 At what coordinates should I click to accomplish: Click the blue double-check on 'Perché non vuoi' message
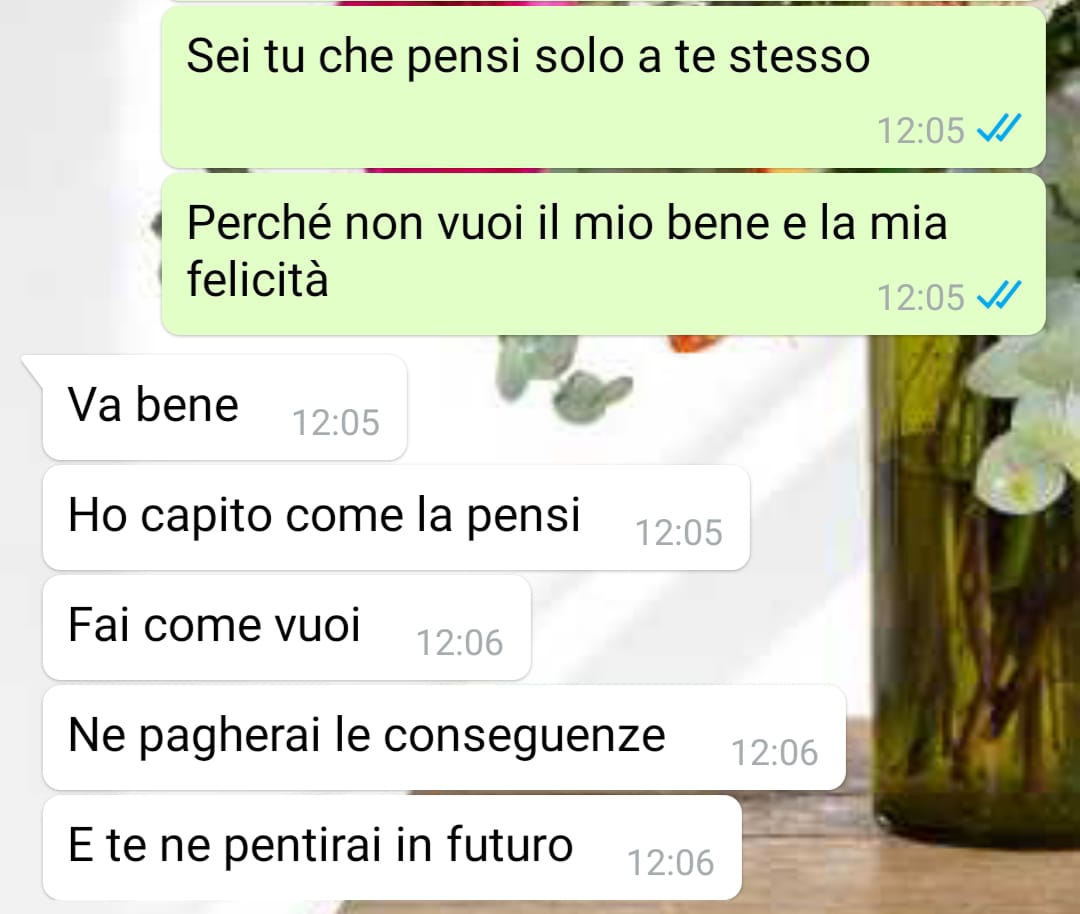[999, 296]
